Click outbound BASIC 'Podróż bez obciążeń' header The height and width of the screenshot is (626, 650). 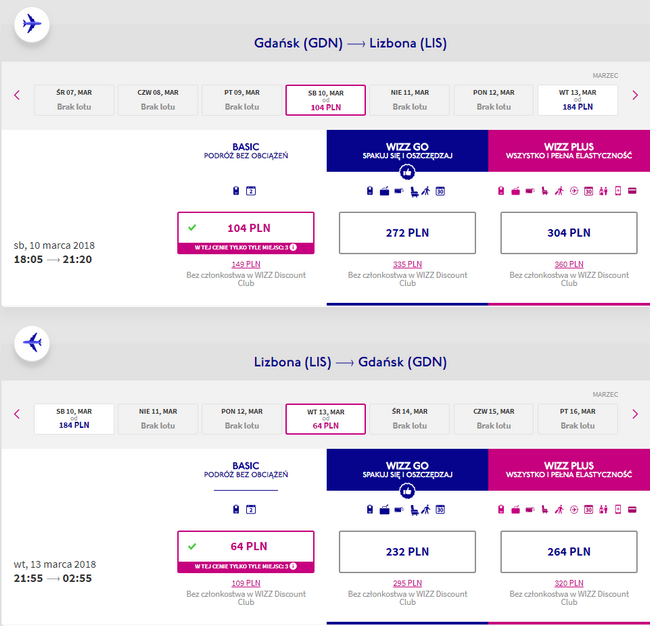246,151
